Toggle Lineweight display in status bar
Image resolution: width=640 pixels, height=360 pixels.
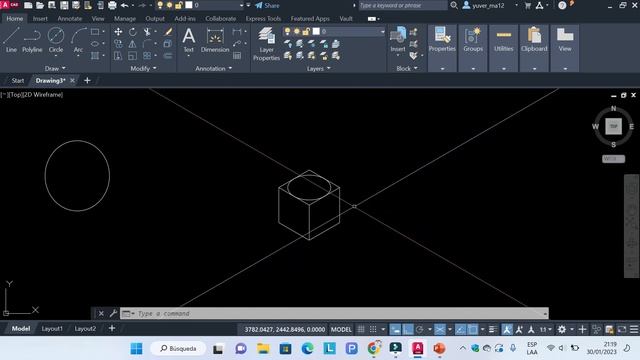coord(492,329)
